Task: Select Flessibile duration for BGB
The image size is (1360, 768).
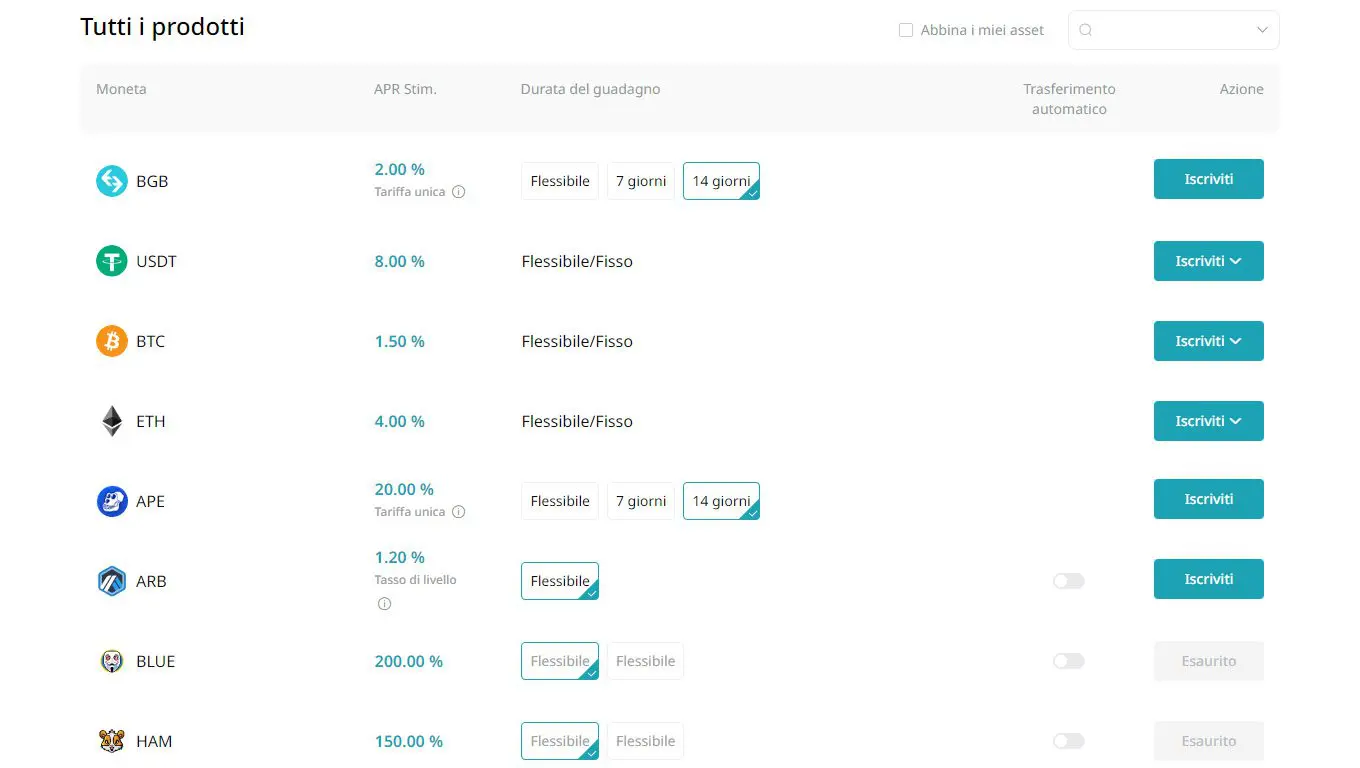Action: pyautogui.click(x=560, y=181)
